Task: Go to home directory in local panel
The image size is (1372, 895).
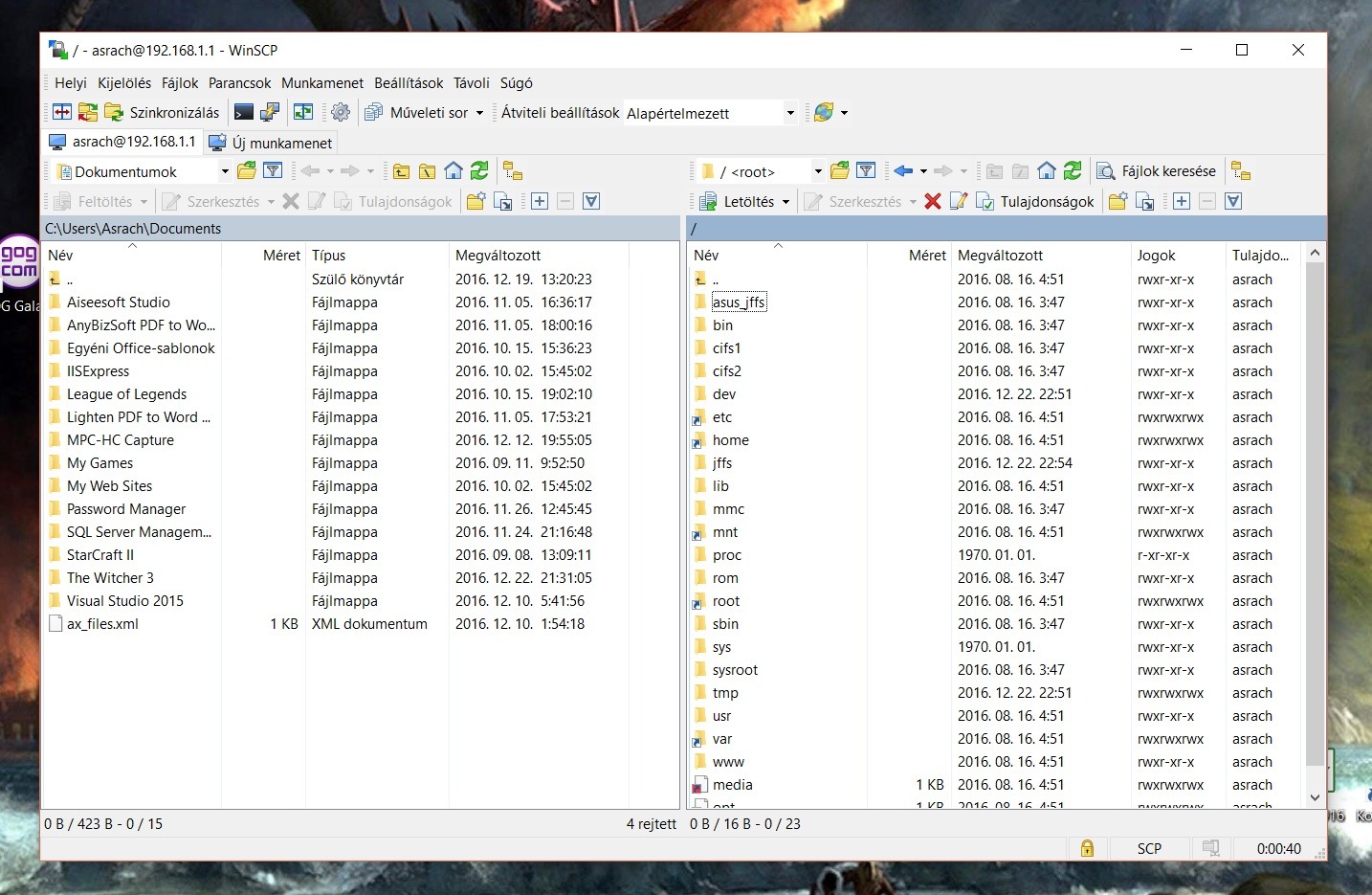Action: 454,171
